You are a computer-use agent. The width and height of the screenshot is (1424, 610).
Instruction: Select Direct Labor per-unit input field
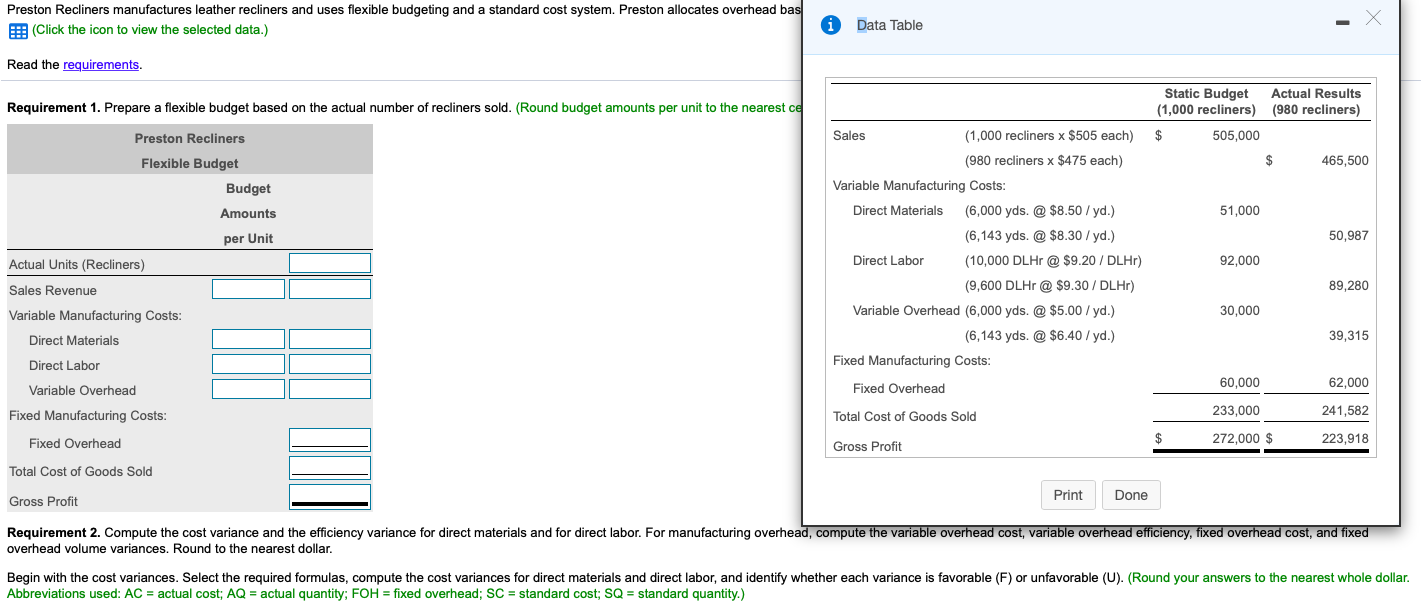(x=248, y=364)
